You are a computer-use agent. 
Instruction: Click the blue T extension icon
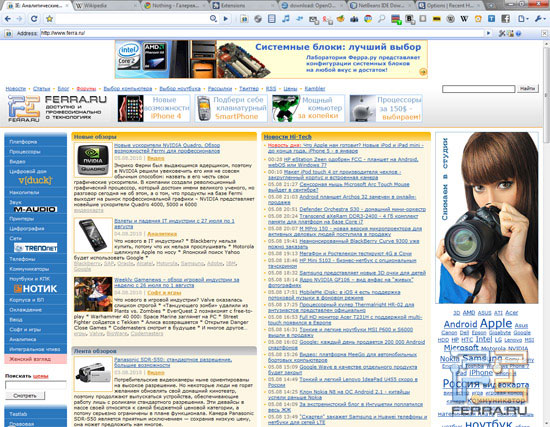491,19
